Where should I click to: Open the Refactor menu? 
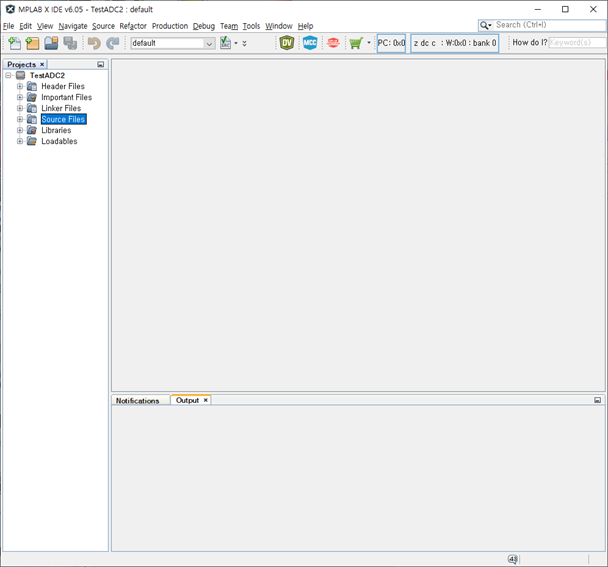click(133, 26)
